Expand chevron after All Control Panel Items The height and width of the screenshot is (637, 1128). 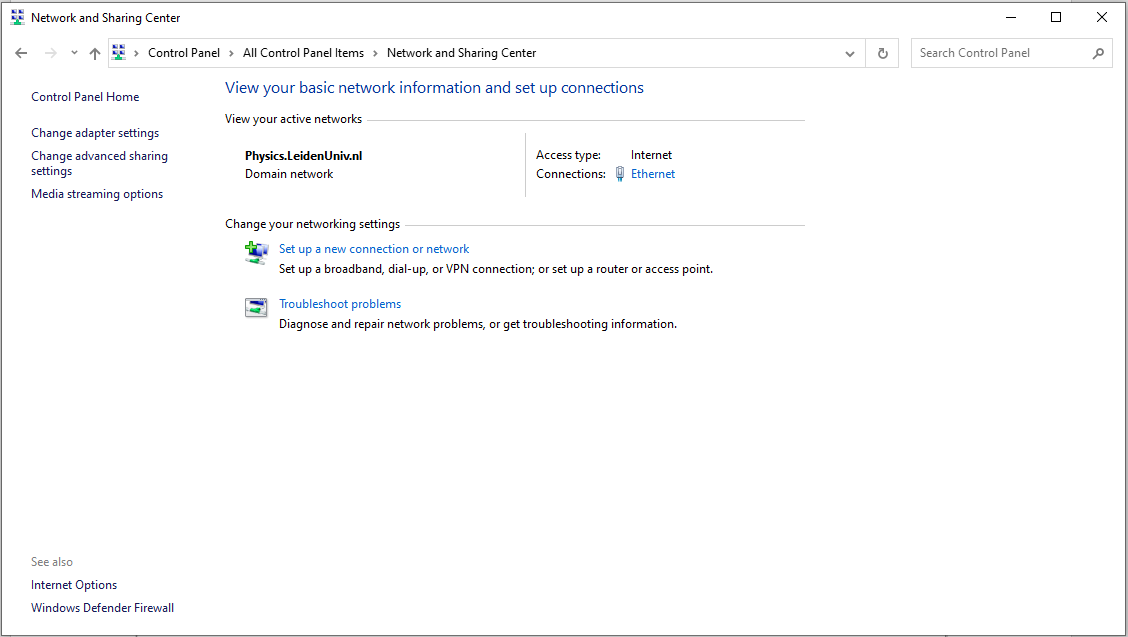click(x=375, y=53)
